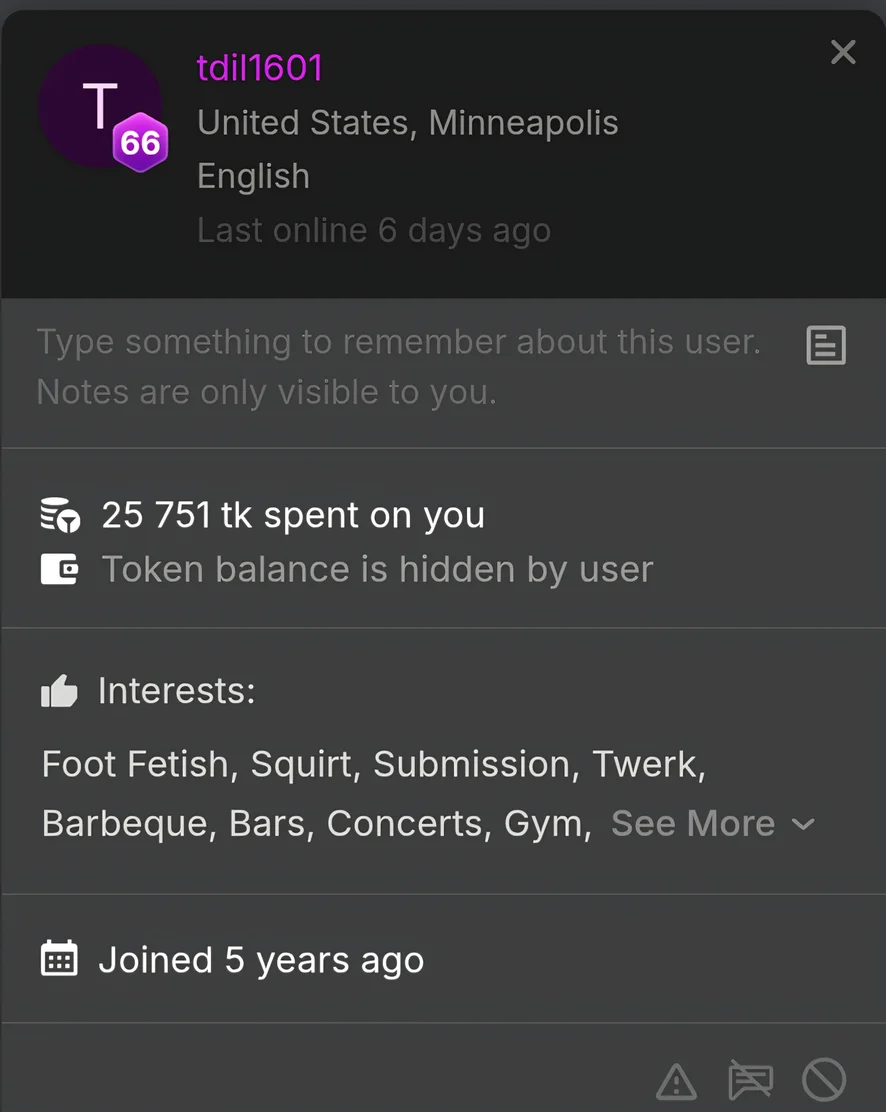Click the Gym interest tag
Screen dimensions: 886x1112
click(543, 825)
